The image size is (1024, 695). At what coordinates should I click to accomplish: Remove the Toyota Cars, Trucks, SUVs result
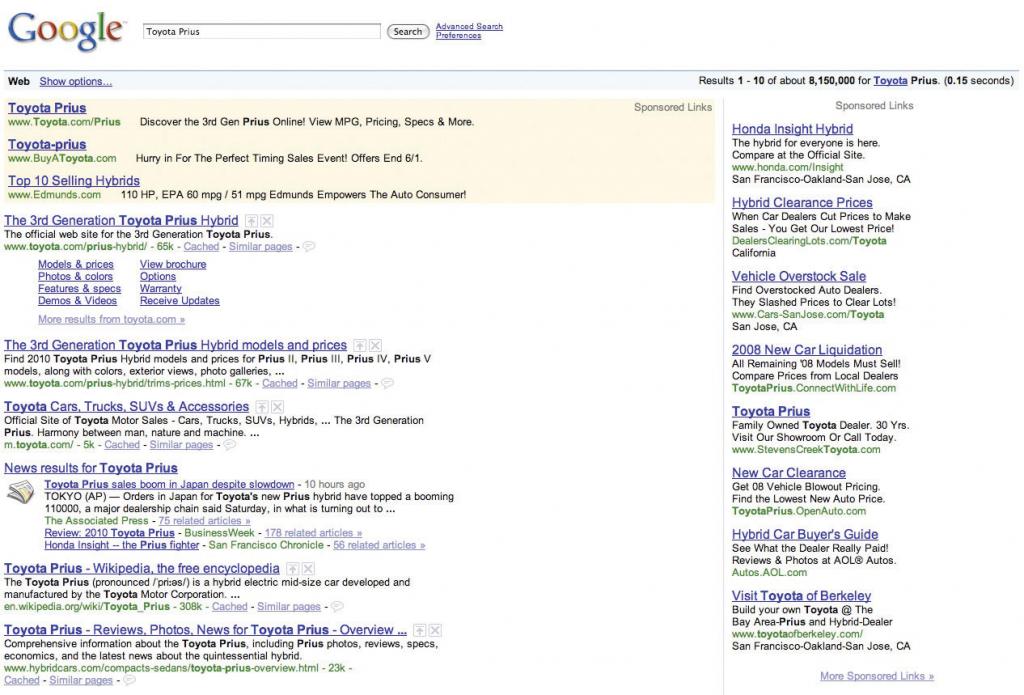(277, 406)
